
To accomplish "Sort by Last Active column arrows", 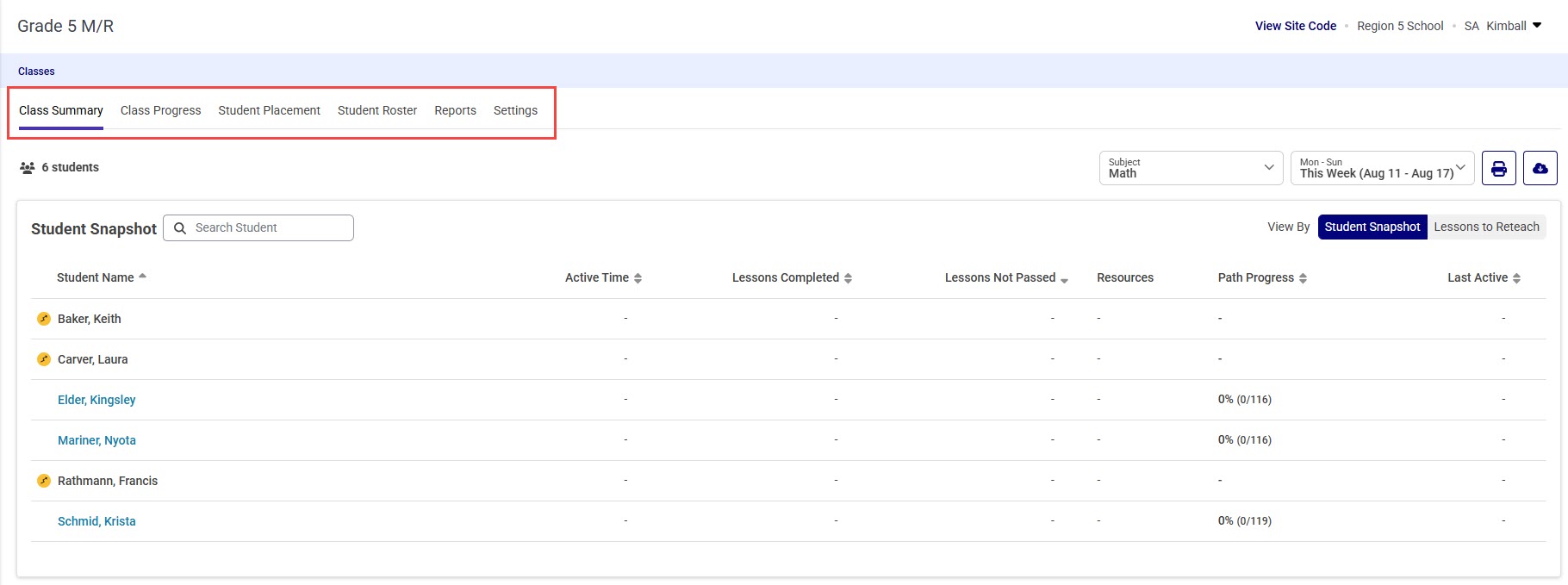I will pos(1516,278).
